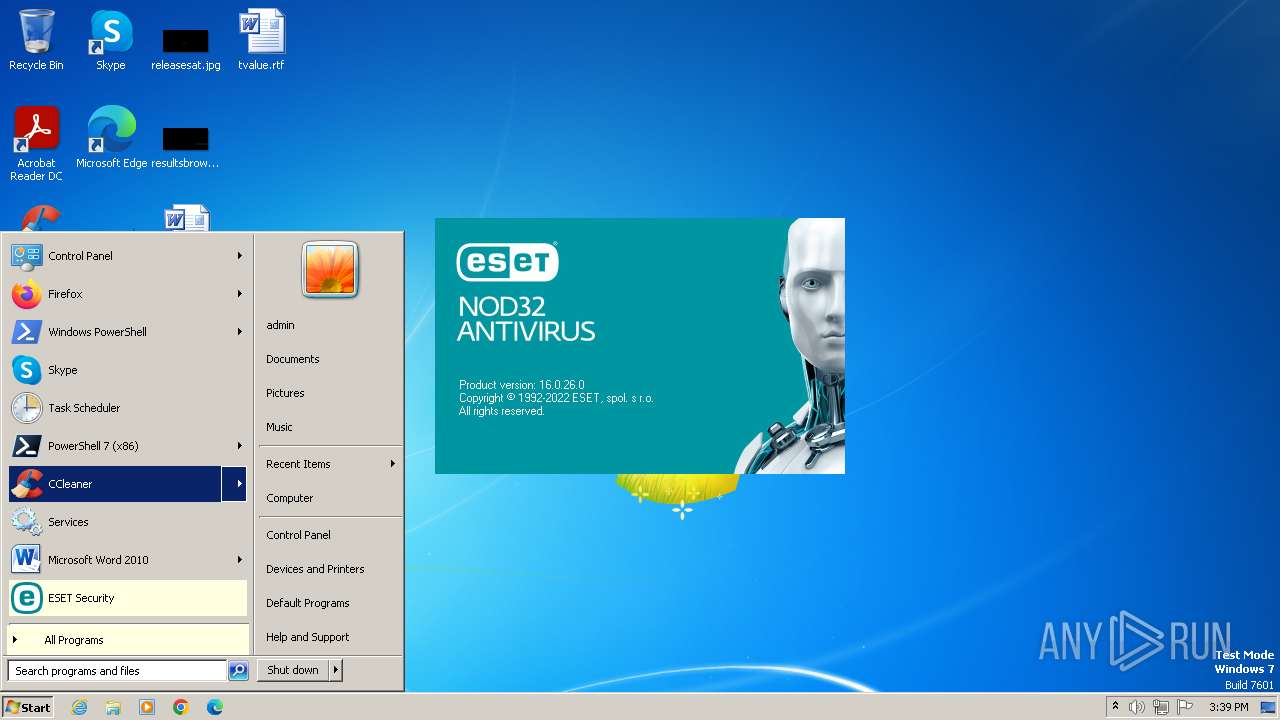Click Search programs and files box

click(x=117, y=671)
